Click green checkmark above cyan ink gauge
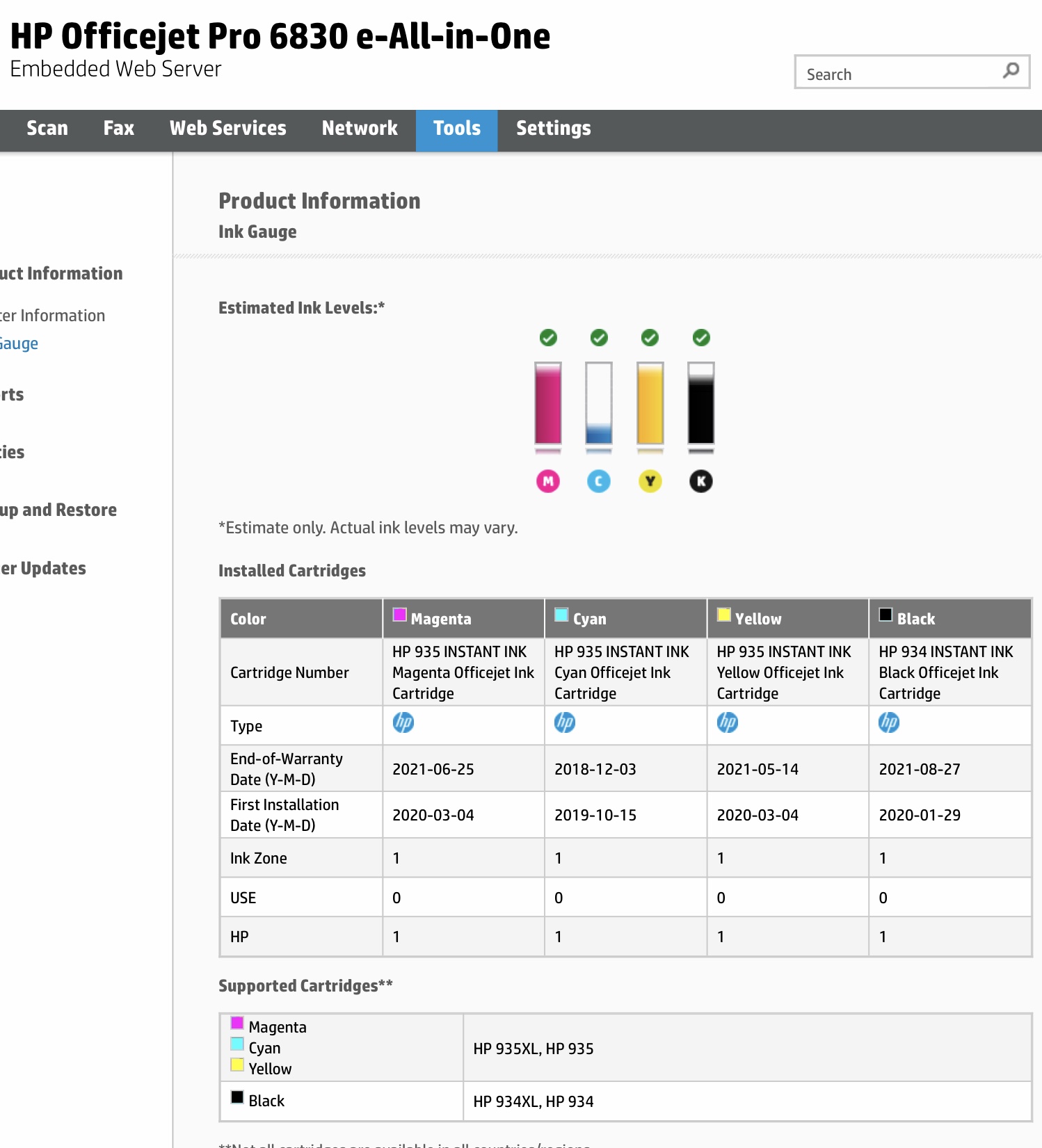 pos(599,338)
